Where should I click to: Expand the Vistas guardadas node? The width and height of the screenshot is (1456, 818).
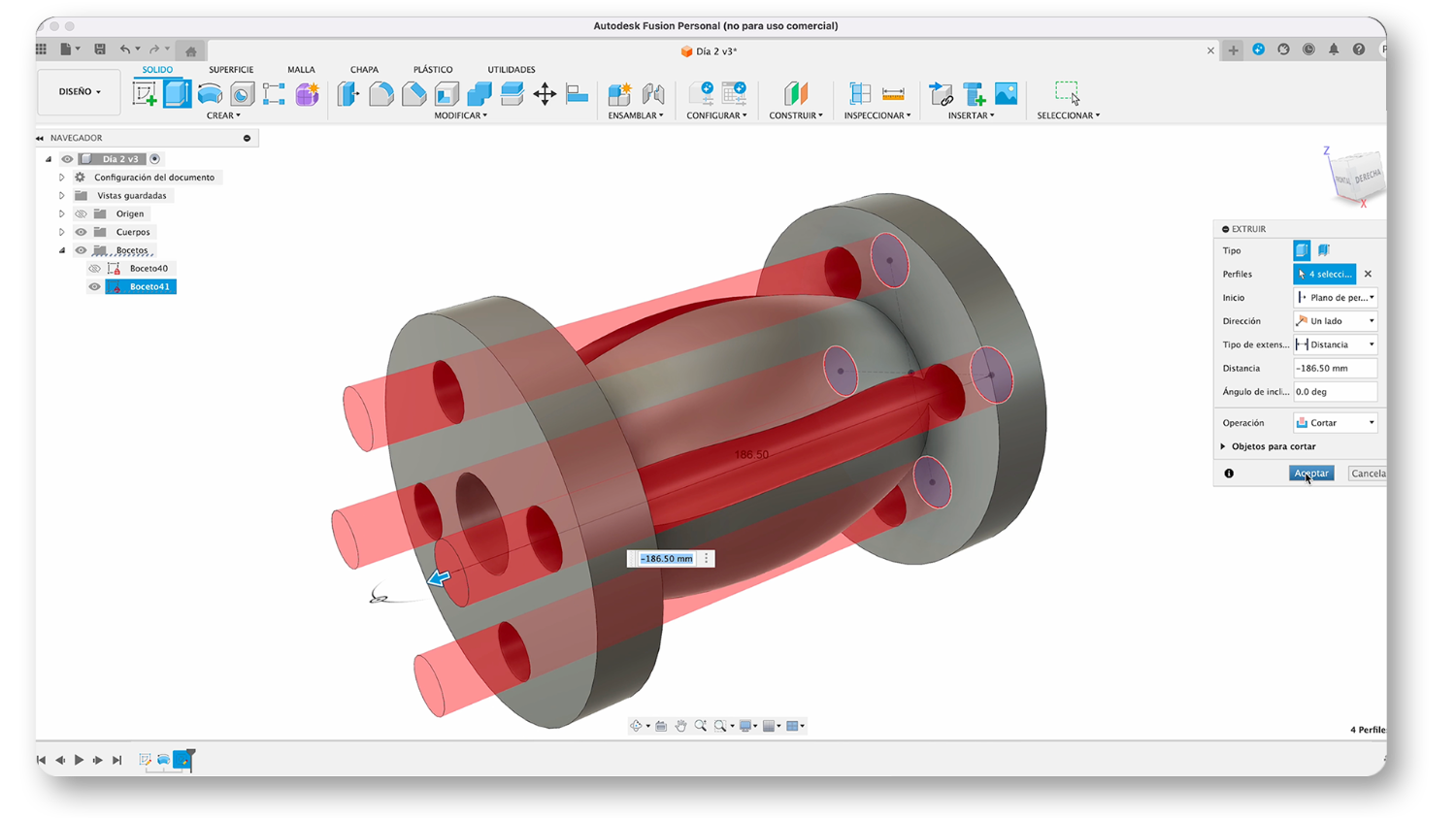[61, 196]
